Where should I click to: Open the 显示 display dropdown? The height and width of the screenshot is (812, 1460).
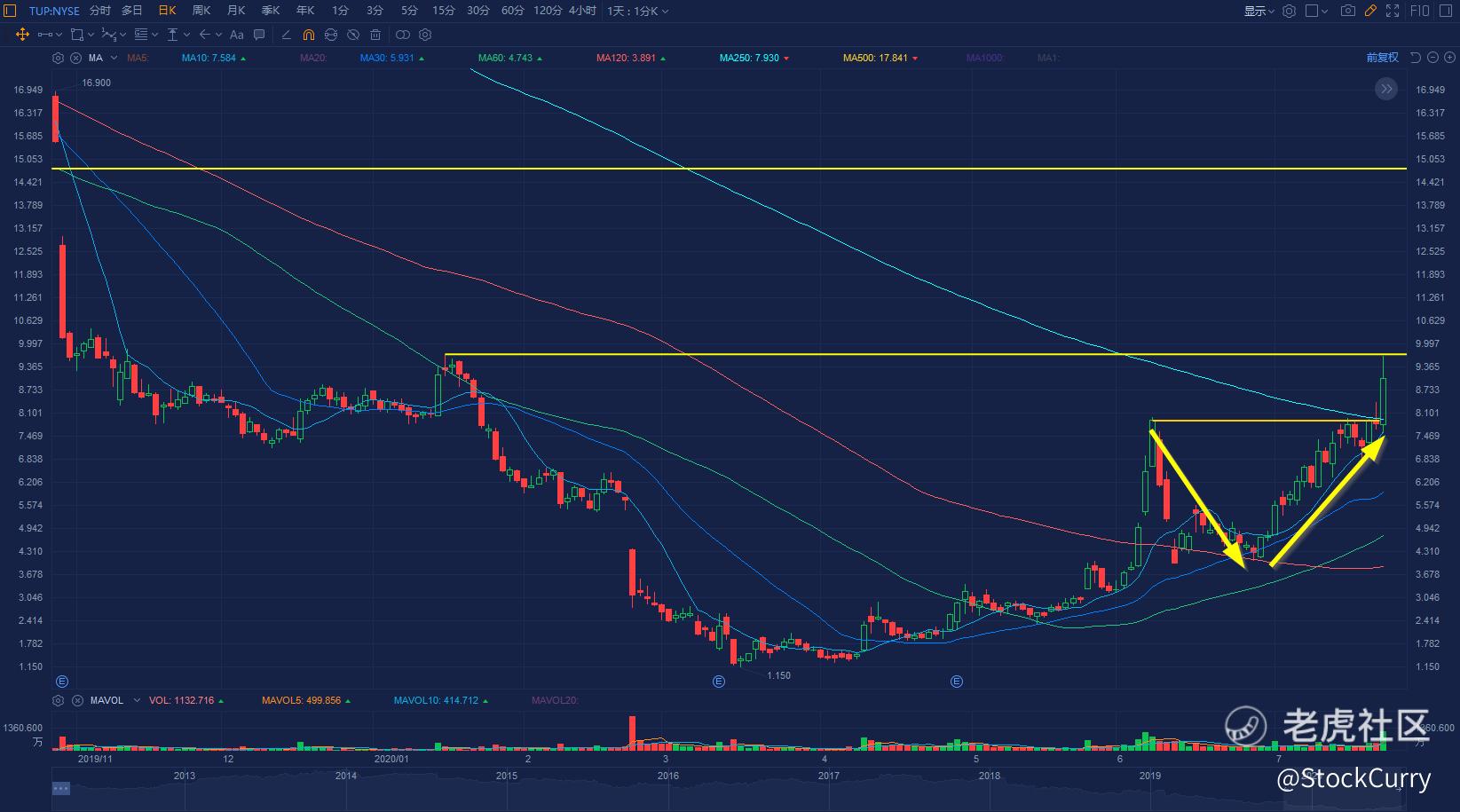(1259, 11)
